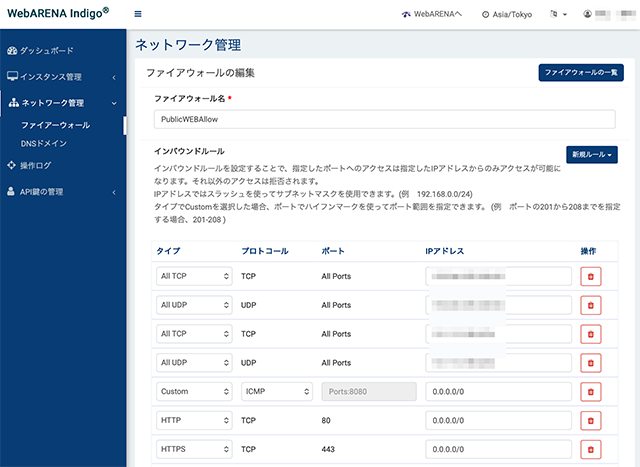The image size is (640, 467).
Task: Click the ファイアウォール名 text field
Action: (x=384, y=119)
